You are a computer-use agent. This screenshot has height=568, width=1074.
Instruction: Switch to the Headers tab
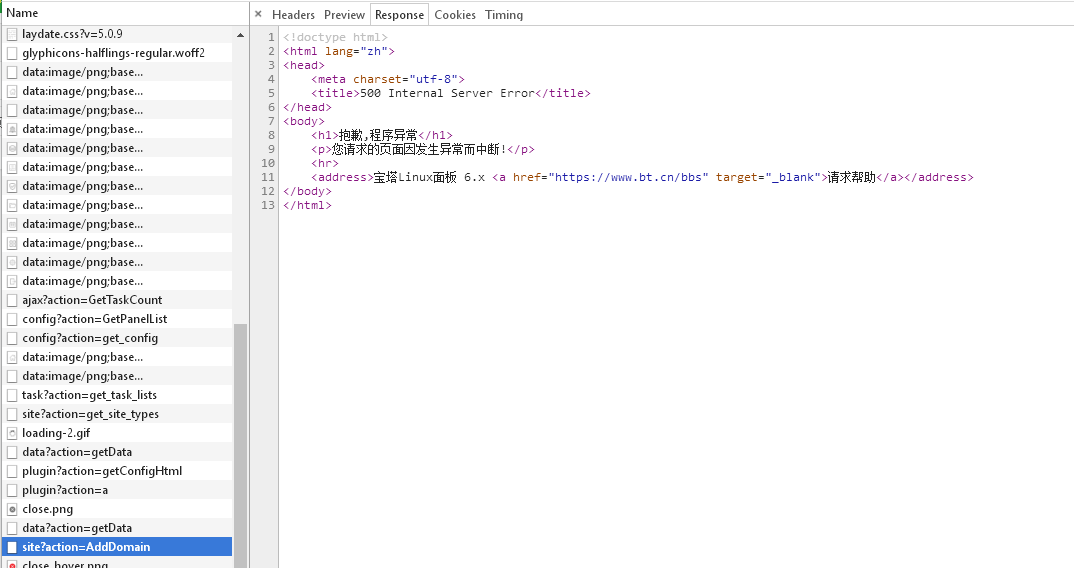pyautogui.click(x=293, y=14)
